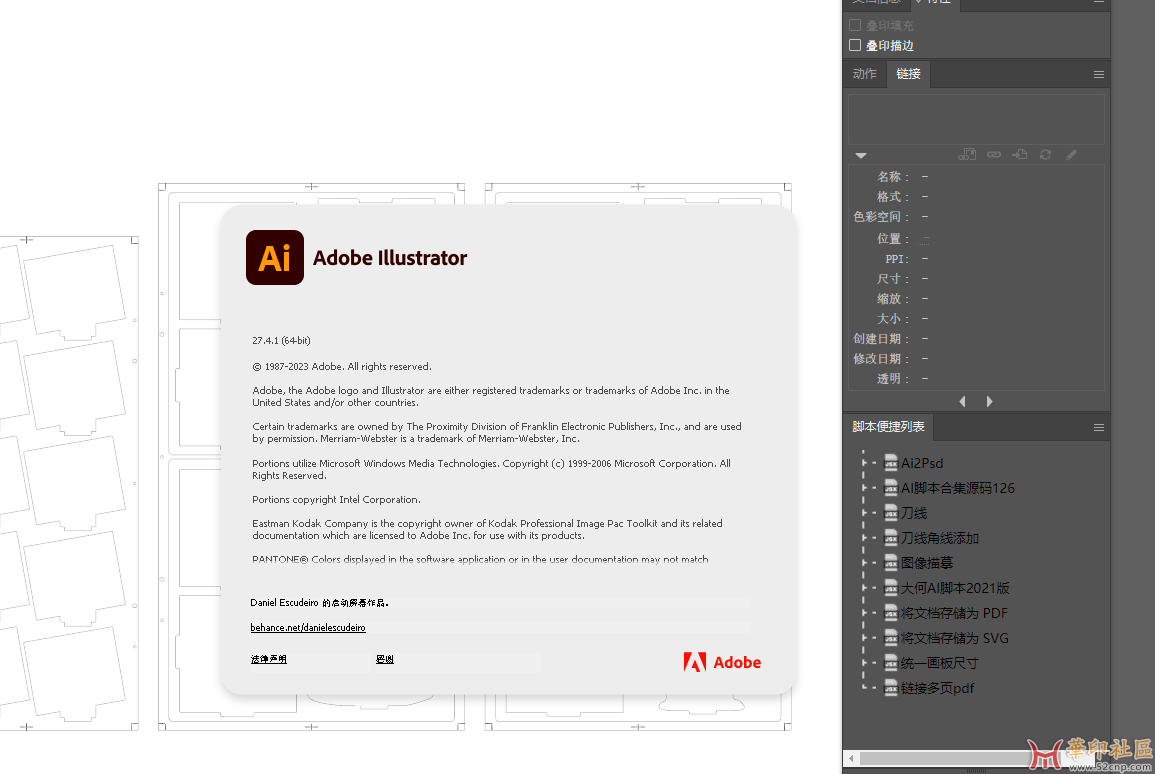Click the Go To Link icon in Links panel

(x=1019, y=155)
